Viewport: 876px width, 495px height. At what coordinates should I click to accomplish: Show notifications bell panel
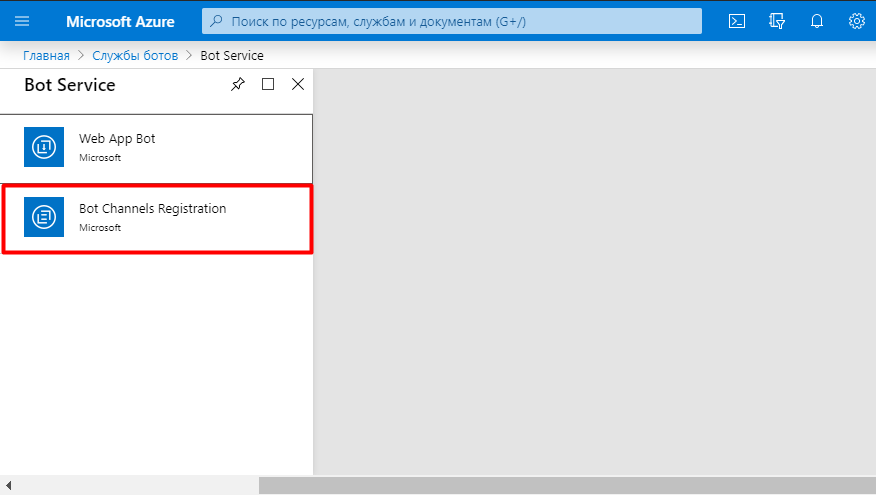[x=817, y=21]
